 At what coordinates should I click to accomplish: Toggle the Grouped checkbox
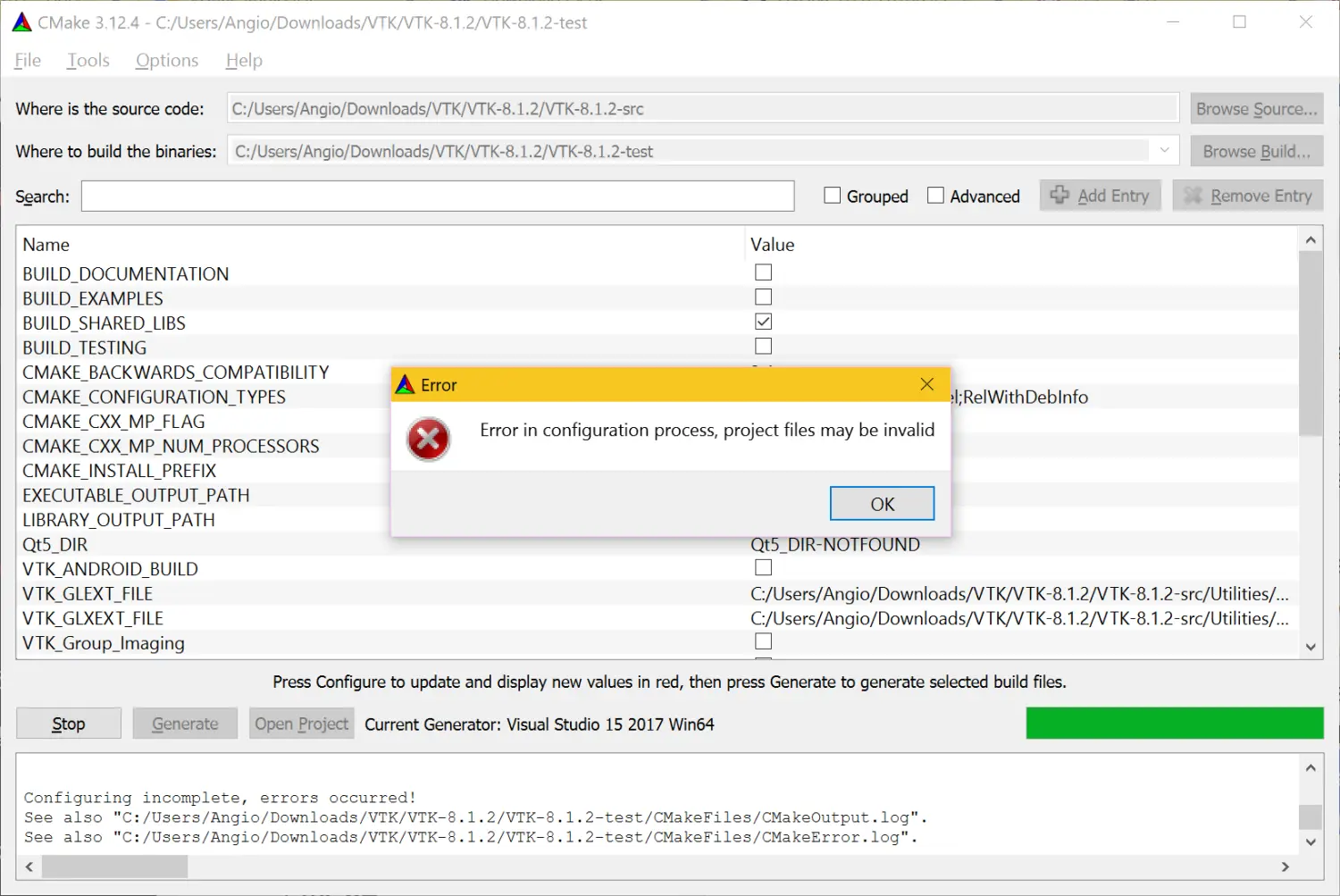pyautogui.click(x=832, y=196)
